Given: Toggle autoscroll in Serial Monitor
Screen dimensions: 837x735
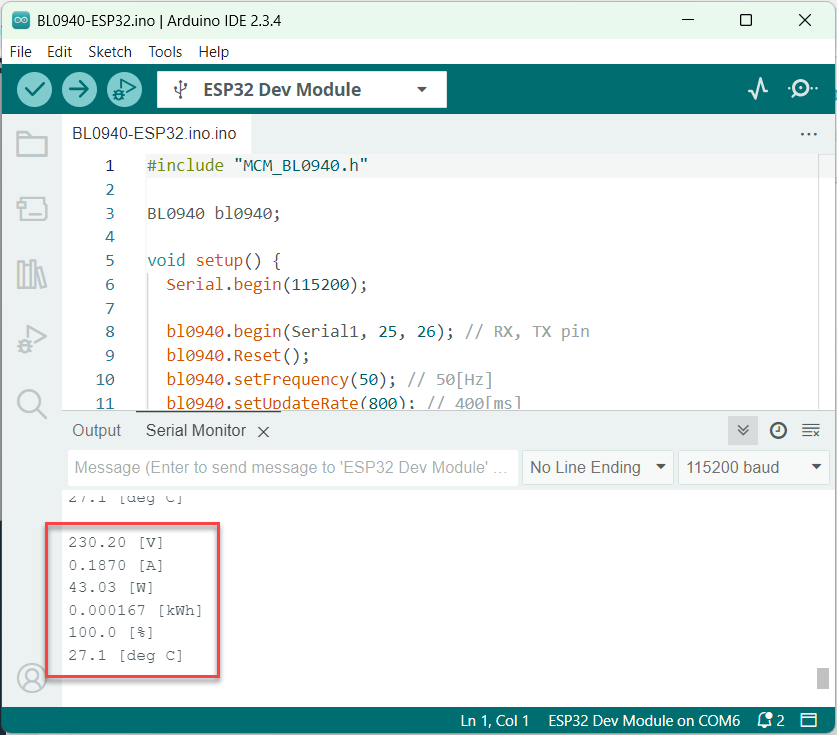Looking at the screenshot, I should (x=743, y=430).
